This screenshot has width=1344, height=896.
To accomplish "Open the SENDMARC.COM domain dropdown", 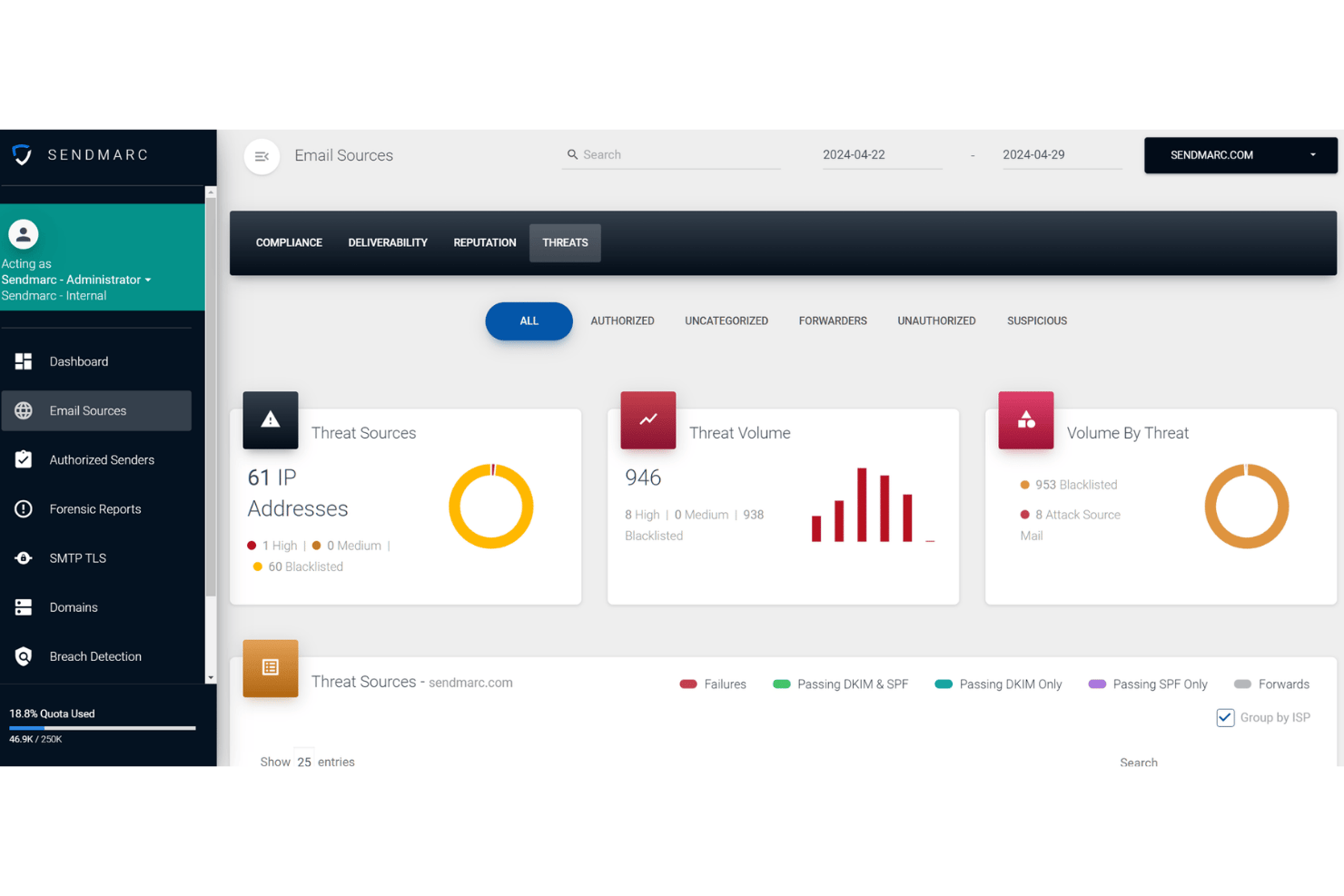I will tap(1240, 155).
